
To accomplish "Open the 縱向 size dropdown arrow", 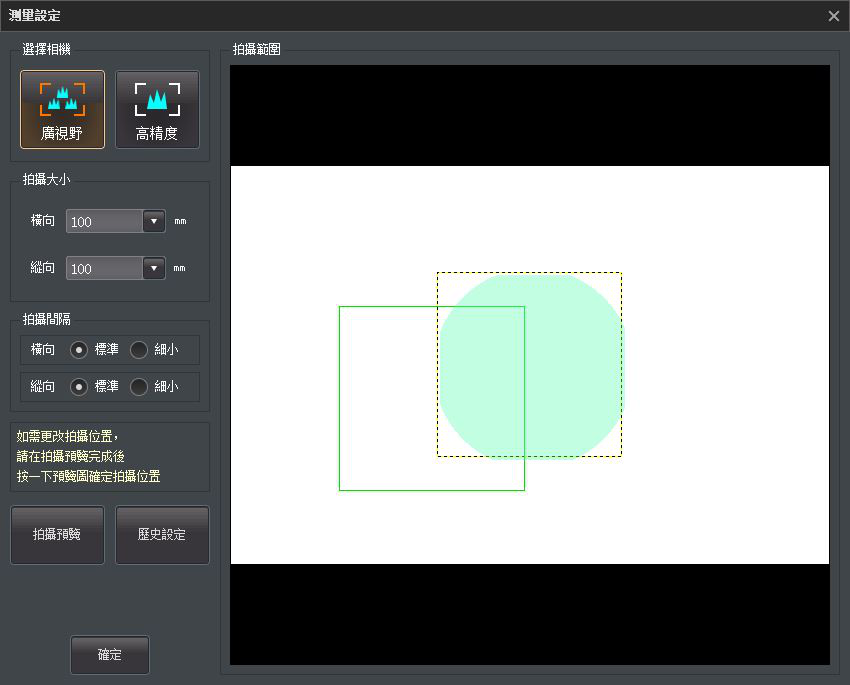I will pyautogui.click(x=154, y=268).
